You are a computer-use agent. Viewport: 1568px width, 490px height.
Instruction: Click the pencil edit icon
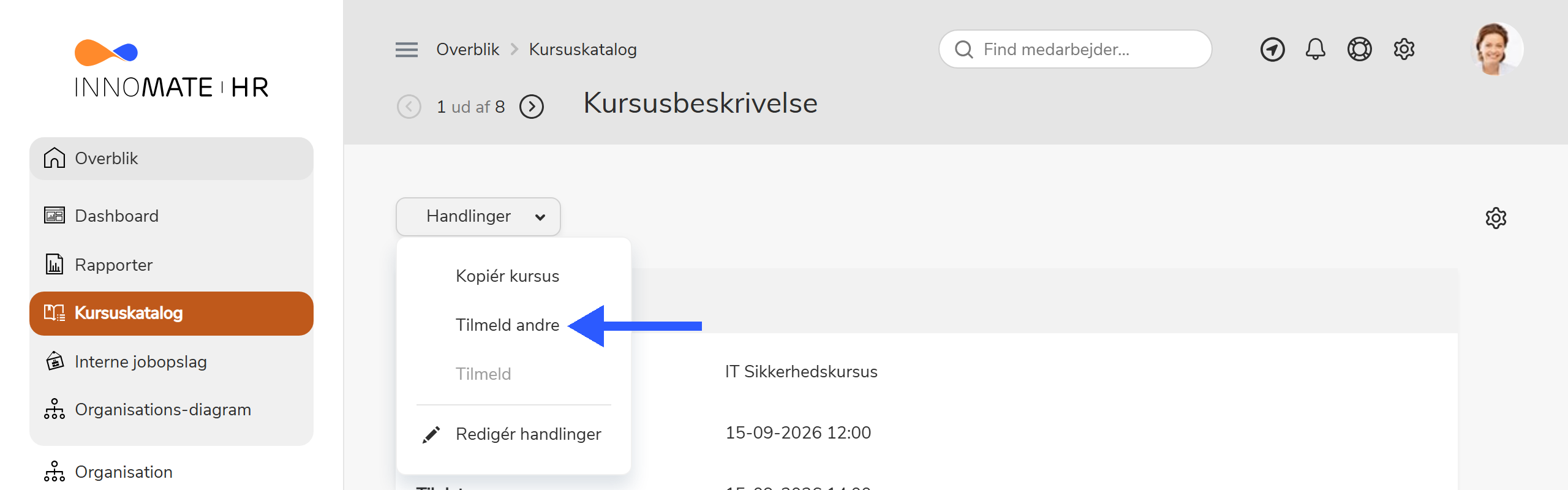pyautogui.click(x=431, y=435)
